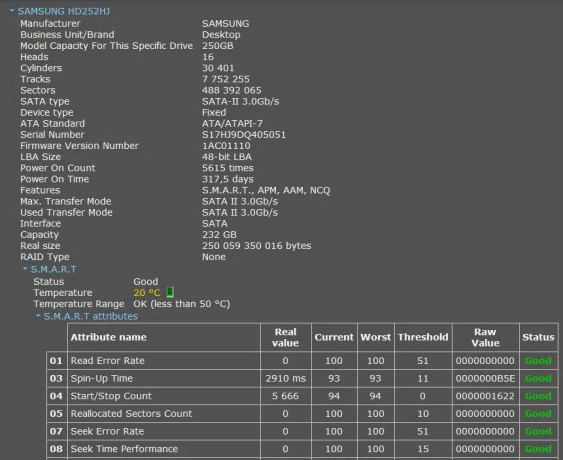This screenshot has height=460, width=563.
Task: Collapse the S.M.A.R.T attributes section
Action: (x=38, y=316)
